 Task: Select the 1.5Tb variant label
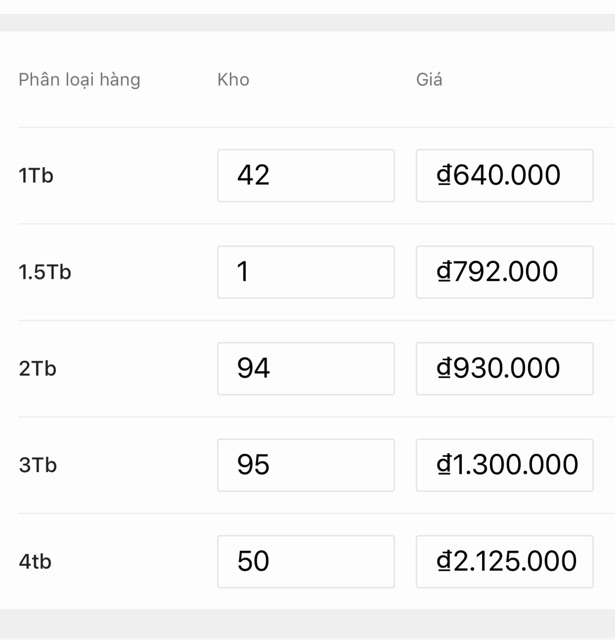click(45, 272)
